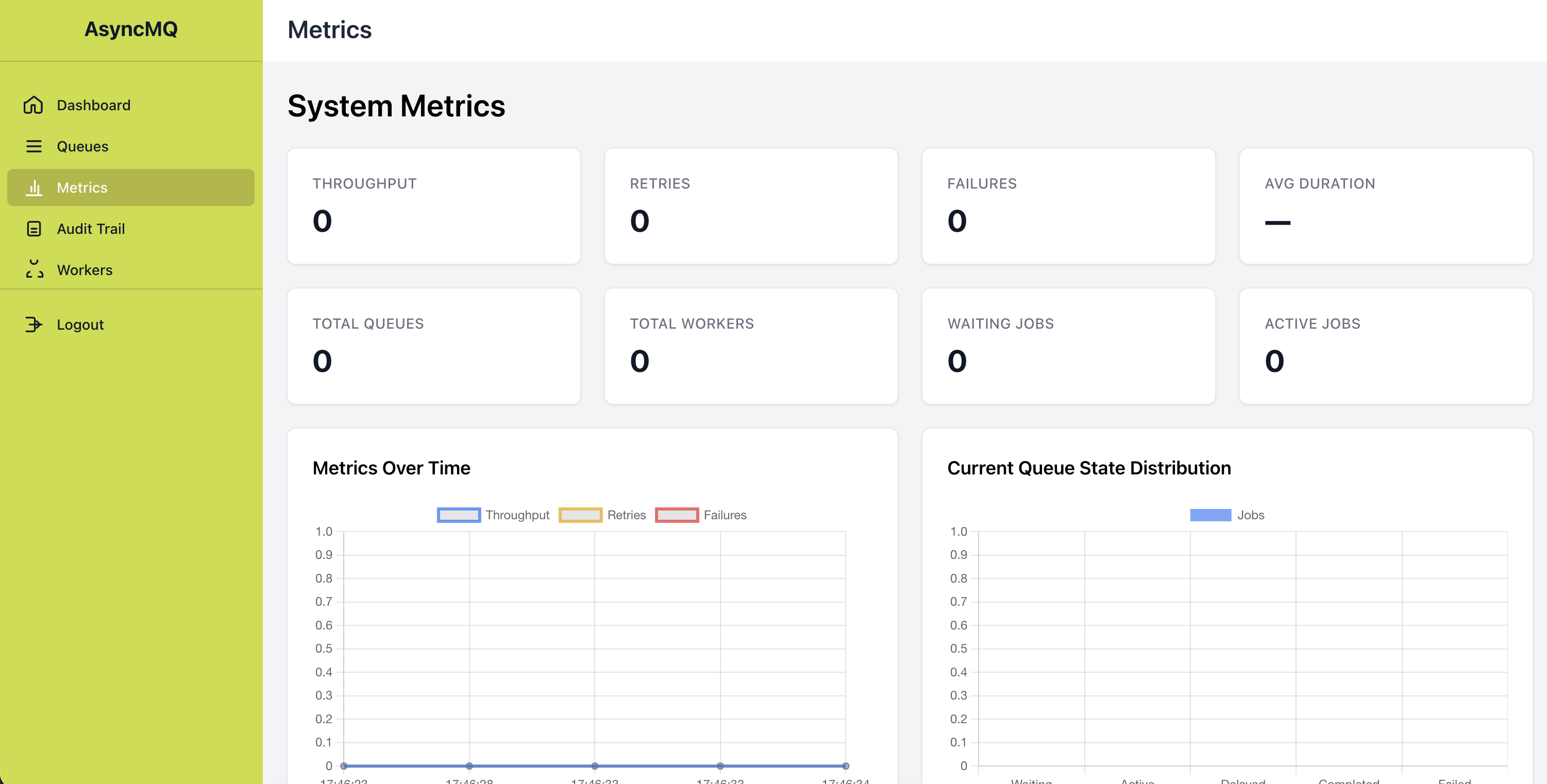The width and height of the screenshot is (1547, 784).
Task: Click the Workers icon in sidebar
Action: tap(33, 269)
